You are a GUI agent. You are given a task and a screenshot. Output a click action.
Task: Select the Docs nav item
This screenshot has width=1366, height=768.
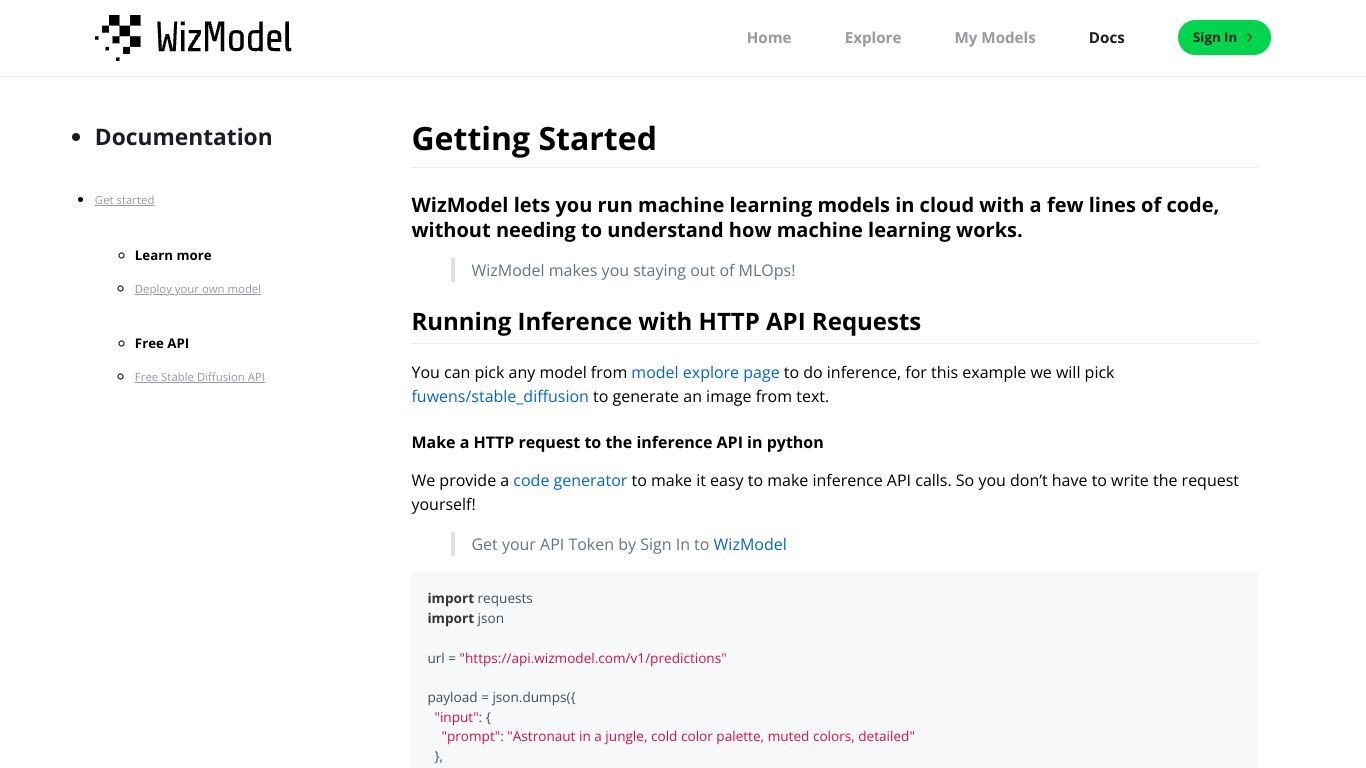[1106, 38]
